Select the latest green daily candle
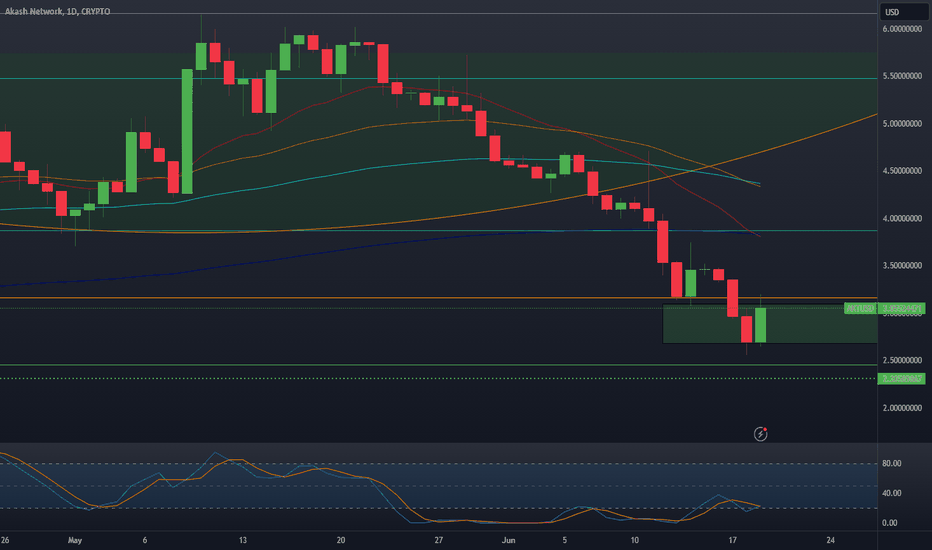The image size is (932, 550). pyautogui.click(x=760, y=325)
